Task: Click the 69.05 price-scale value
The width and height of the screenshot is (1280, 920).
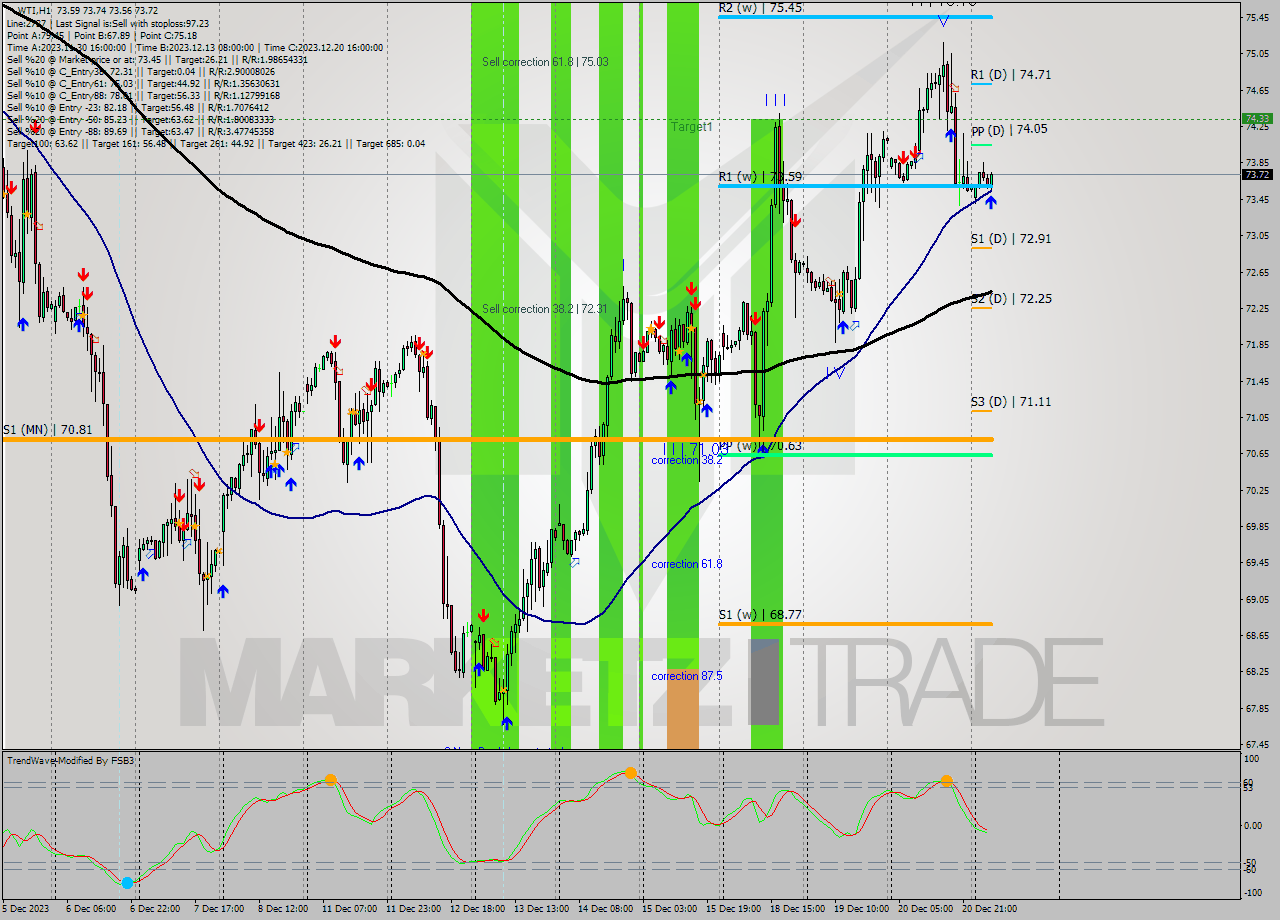Action: [1257, 599]
